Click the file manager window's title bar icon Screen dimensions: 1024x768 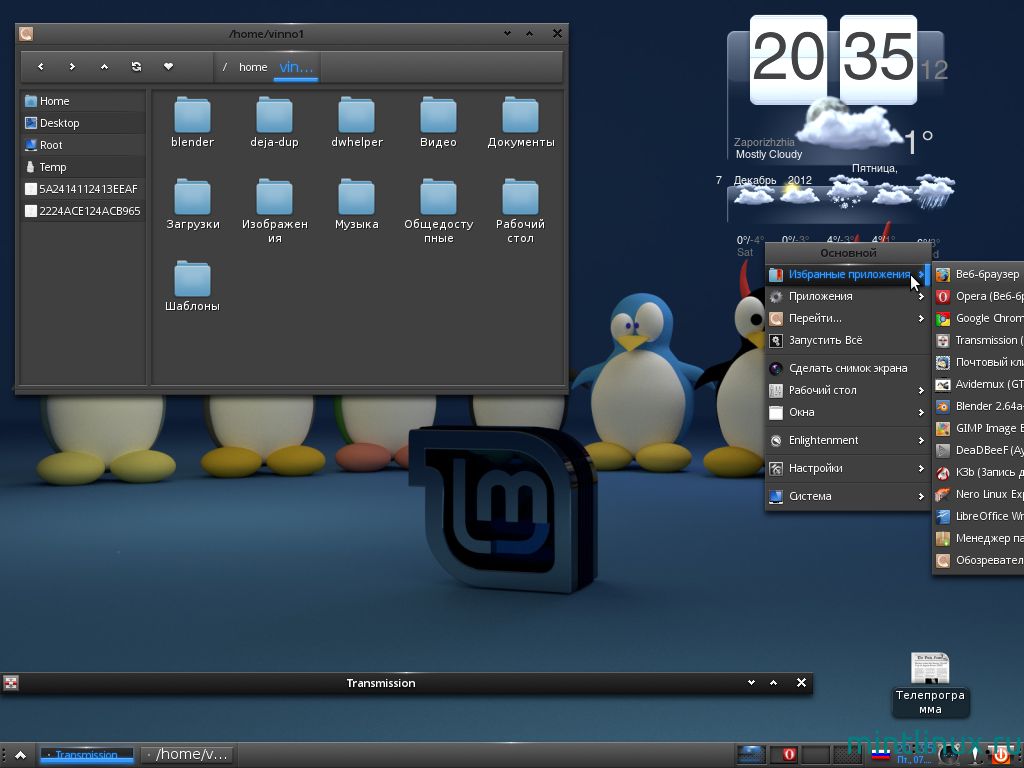26,33
